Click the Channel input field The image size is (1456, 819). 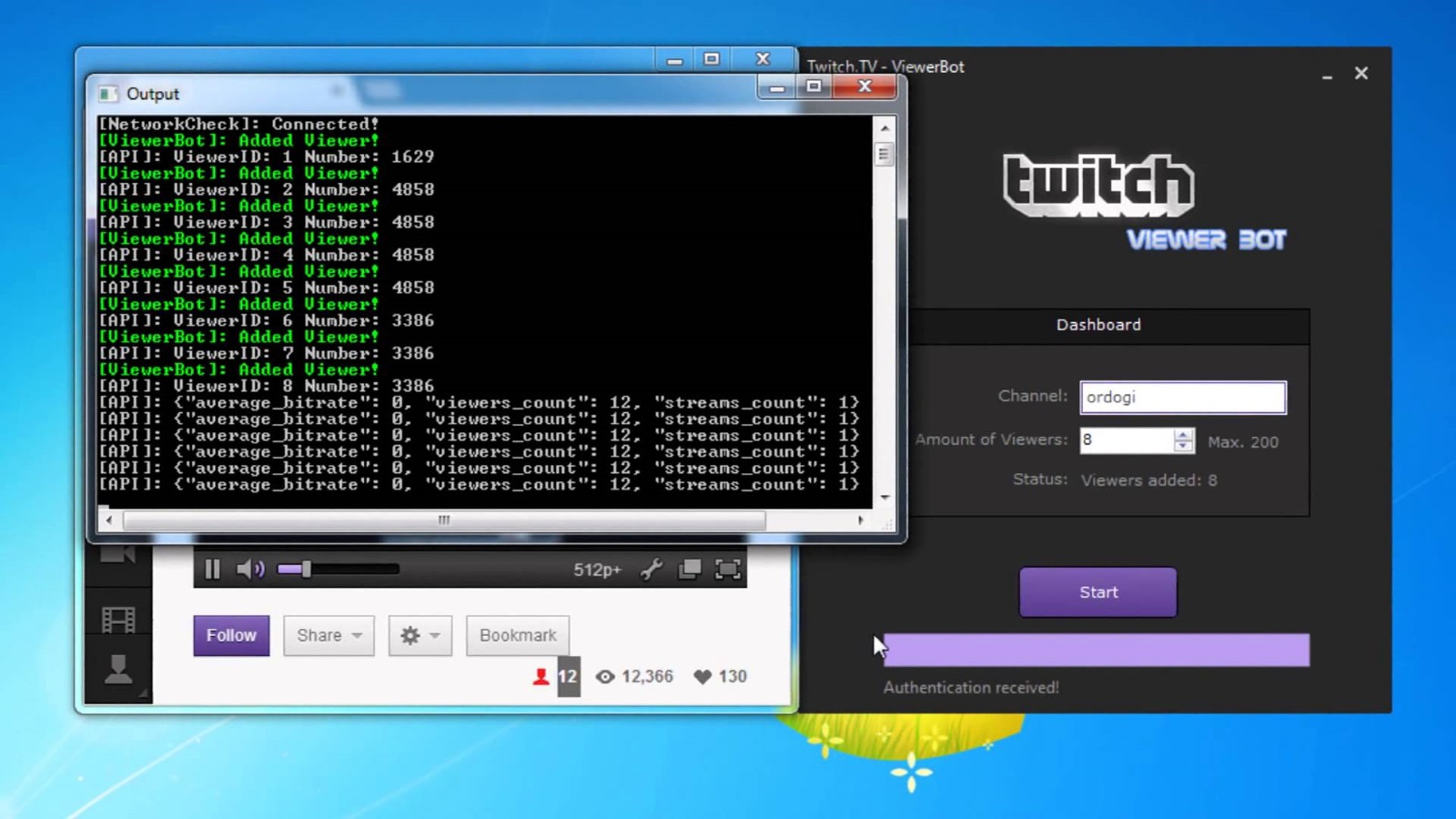(x=1182, y=398)
